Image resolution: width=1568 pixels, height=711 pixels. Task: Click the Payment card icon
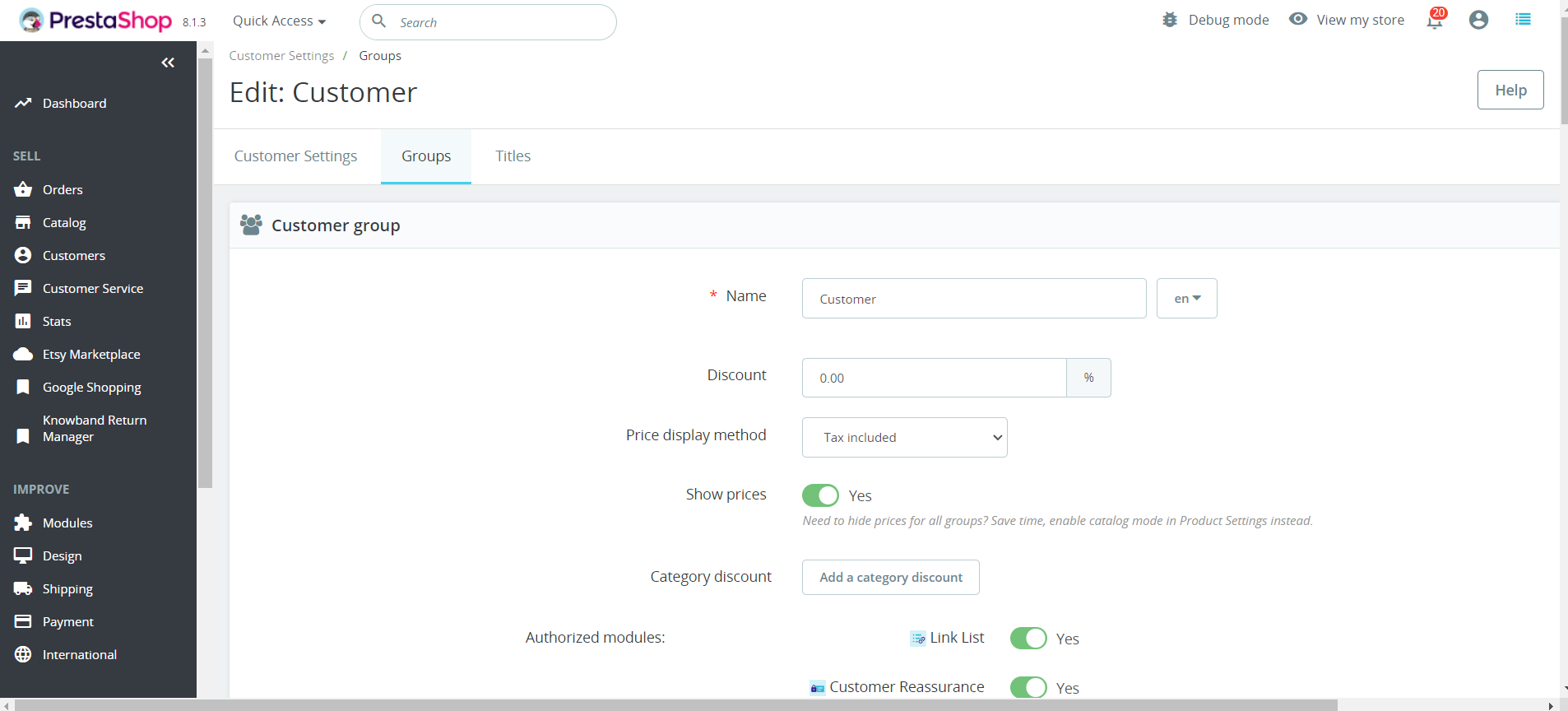click(x=23, y=621)
